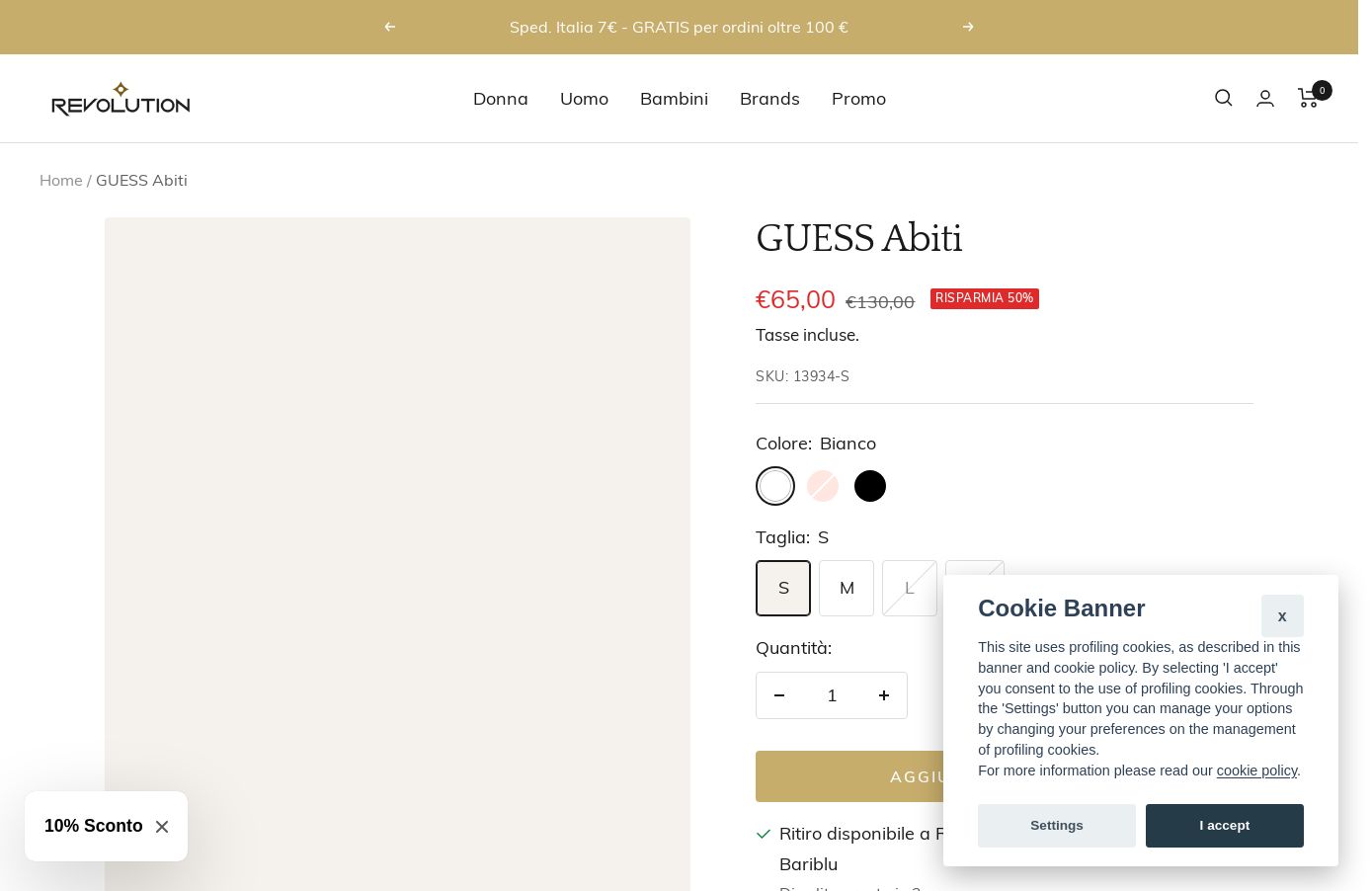Image resolution: width=1372 pixels, height=891 pixels.
Task: Open the search magnifier icon
Action: click(1224, 98)
